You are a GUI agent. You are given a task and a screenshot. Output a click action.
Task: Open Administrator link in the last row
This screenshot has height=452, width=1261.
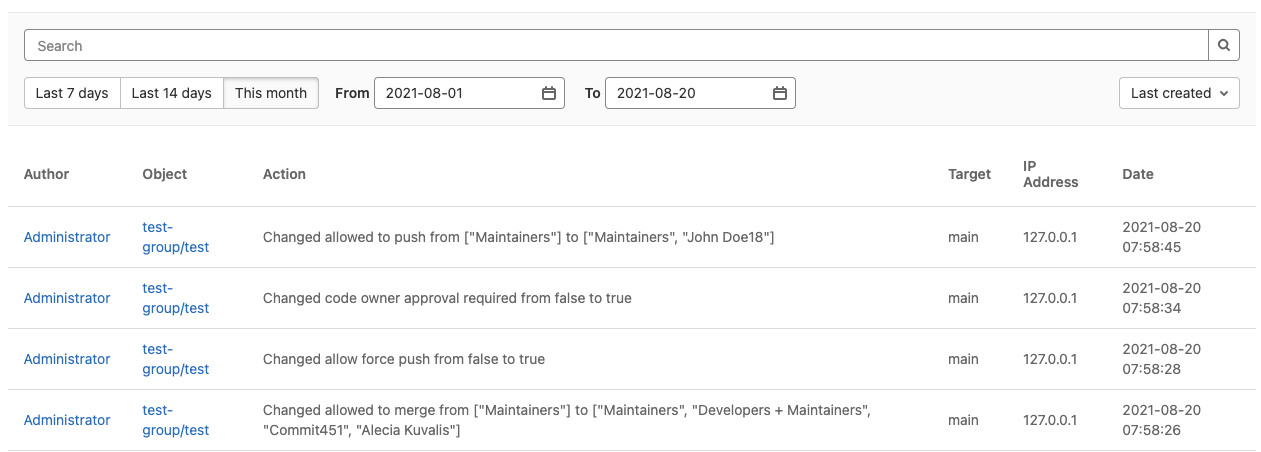click(x=67, y=420)
